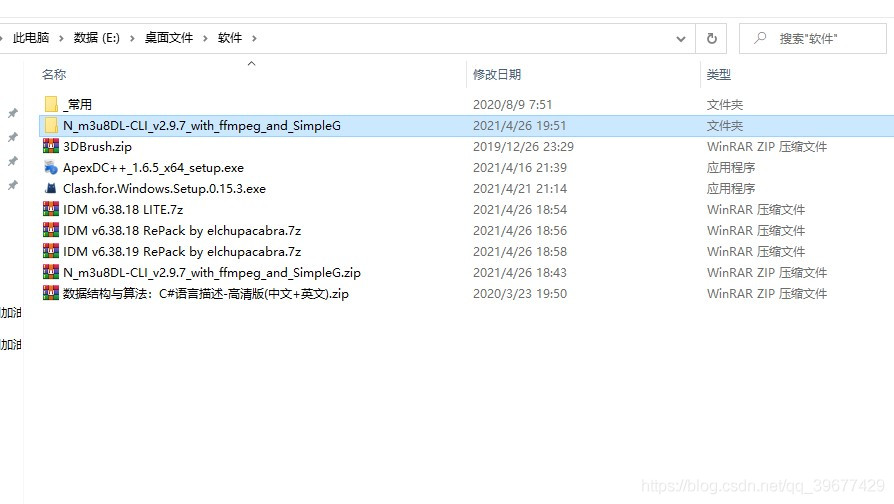Screen dimensions: 894x504
Task: Click the 搜索"软件" search field
Action: coord(812,38)
